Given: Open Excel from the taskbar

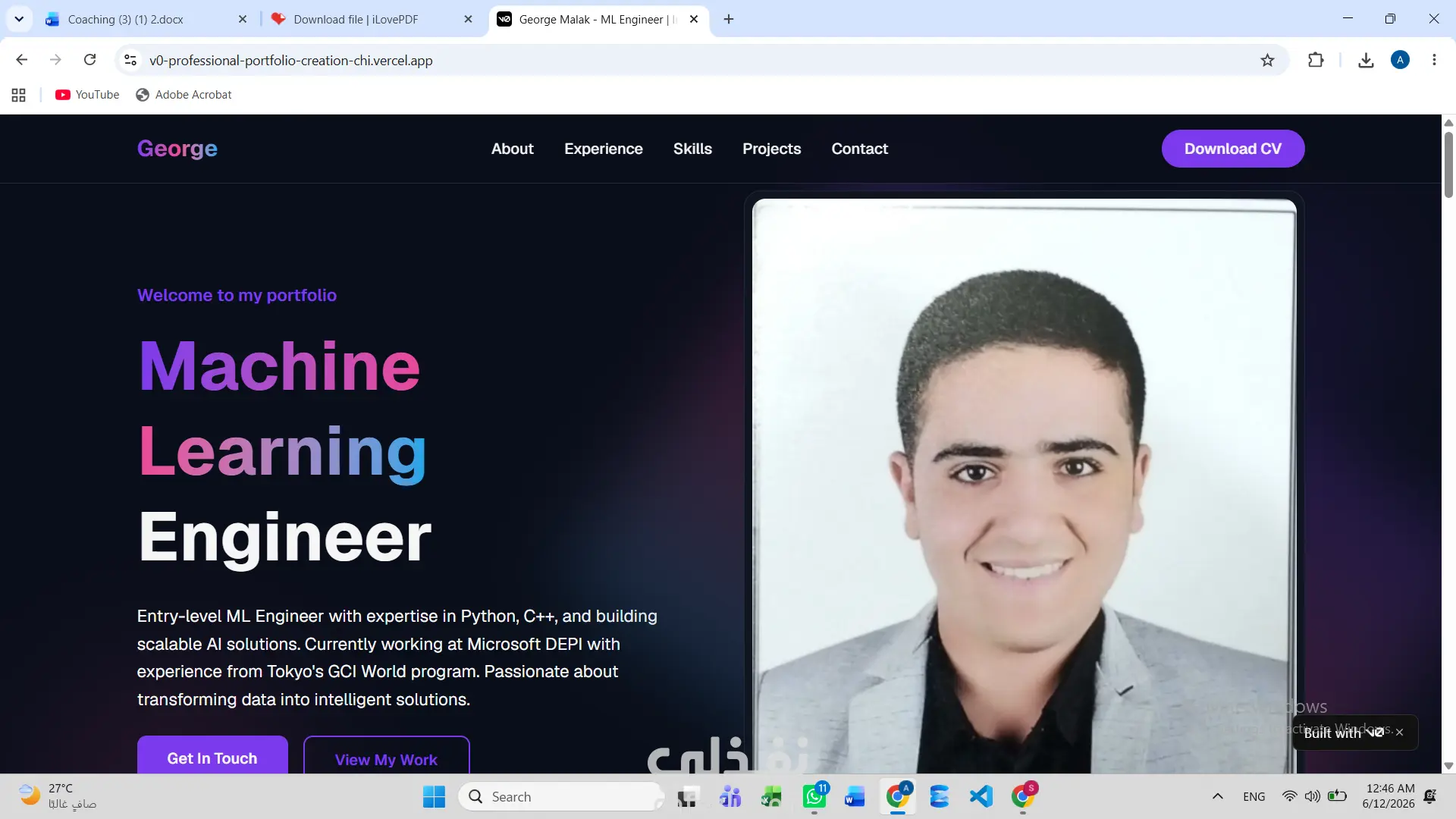Looking at the screenshot, I should (x=772, y=796).
